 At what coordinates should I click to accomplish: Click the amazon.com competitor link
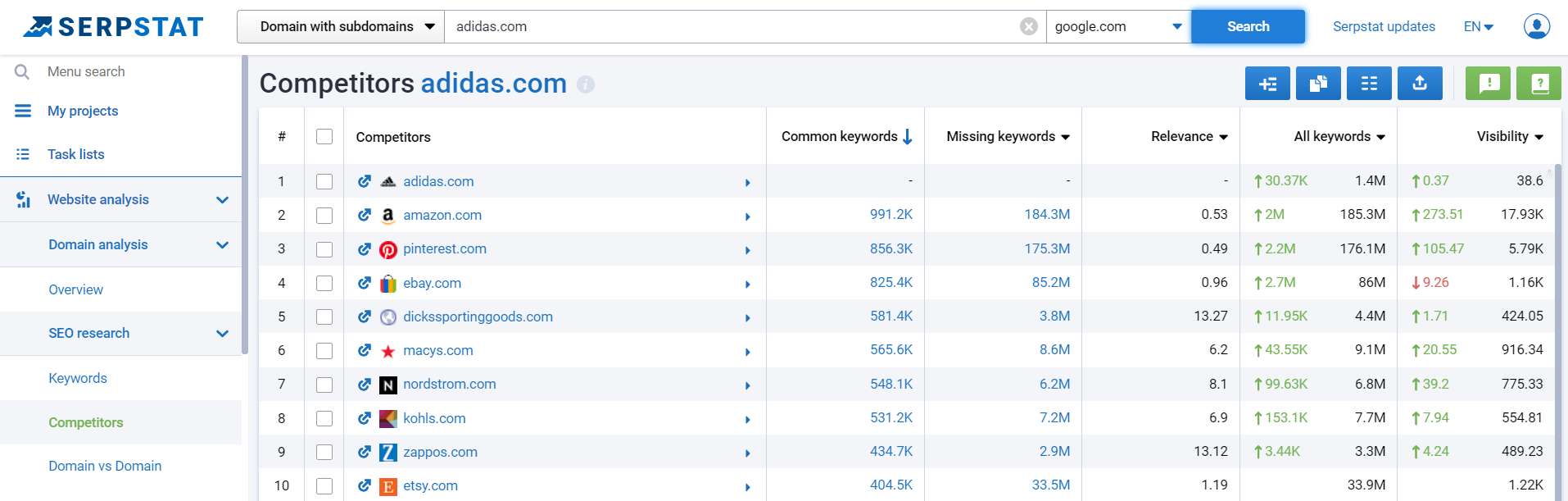click(x=442, y=215)
